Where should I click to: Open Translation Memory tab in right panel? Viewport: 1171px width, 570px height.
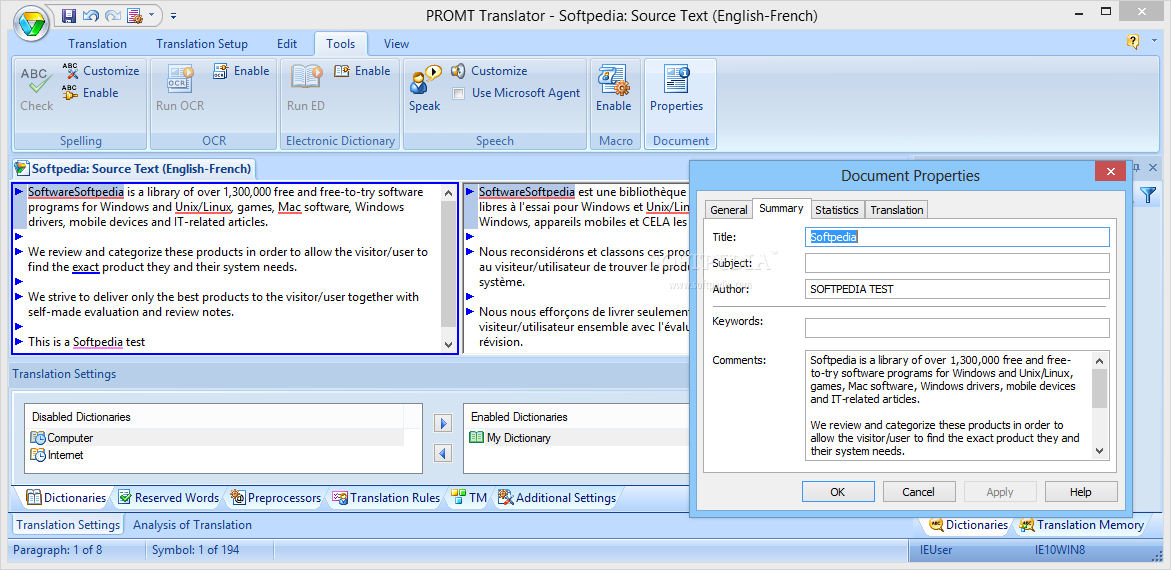(1081, 524)
